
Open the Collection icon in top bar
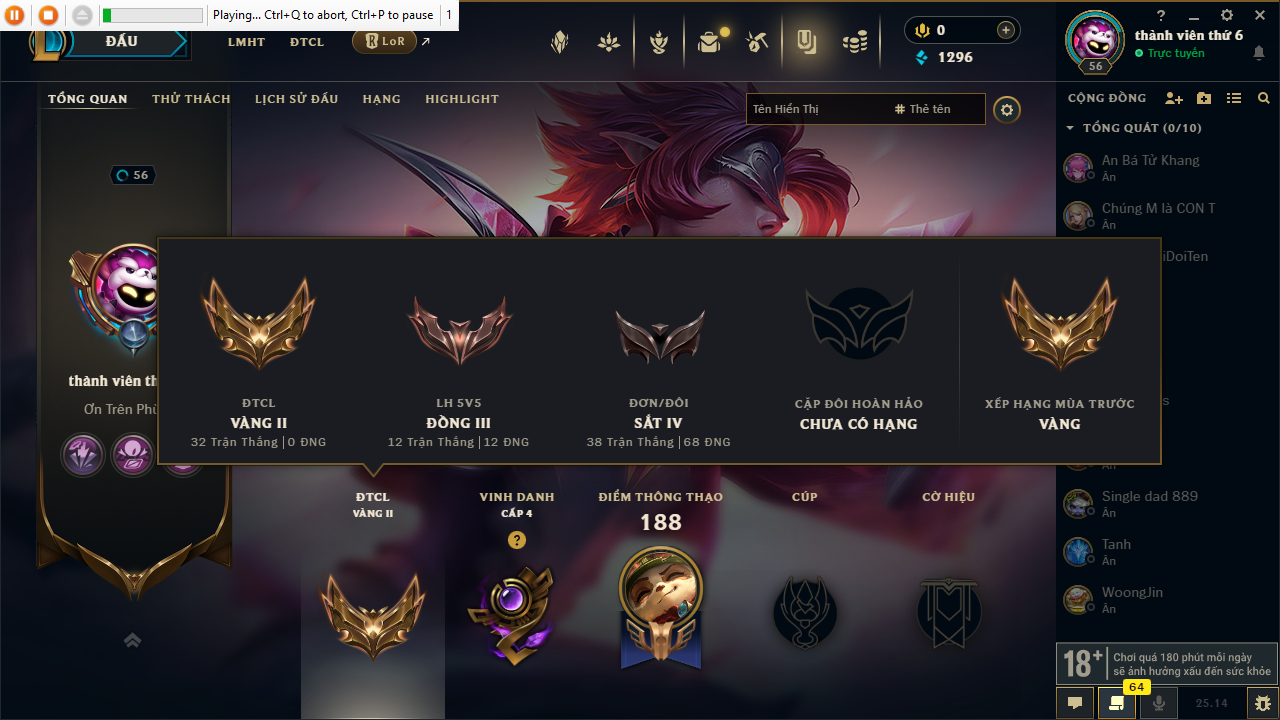coord(805,42)
